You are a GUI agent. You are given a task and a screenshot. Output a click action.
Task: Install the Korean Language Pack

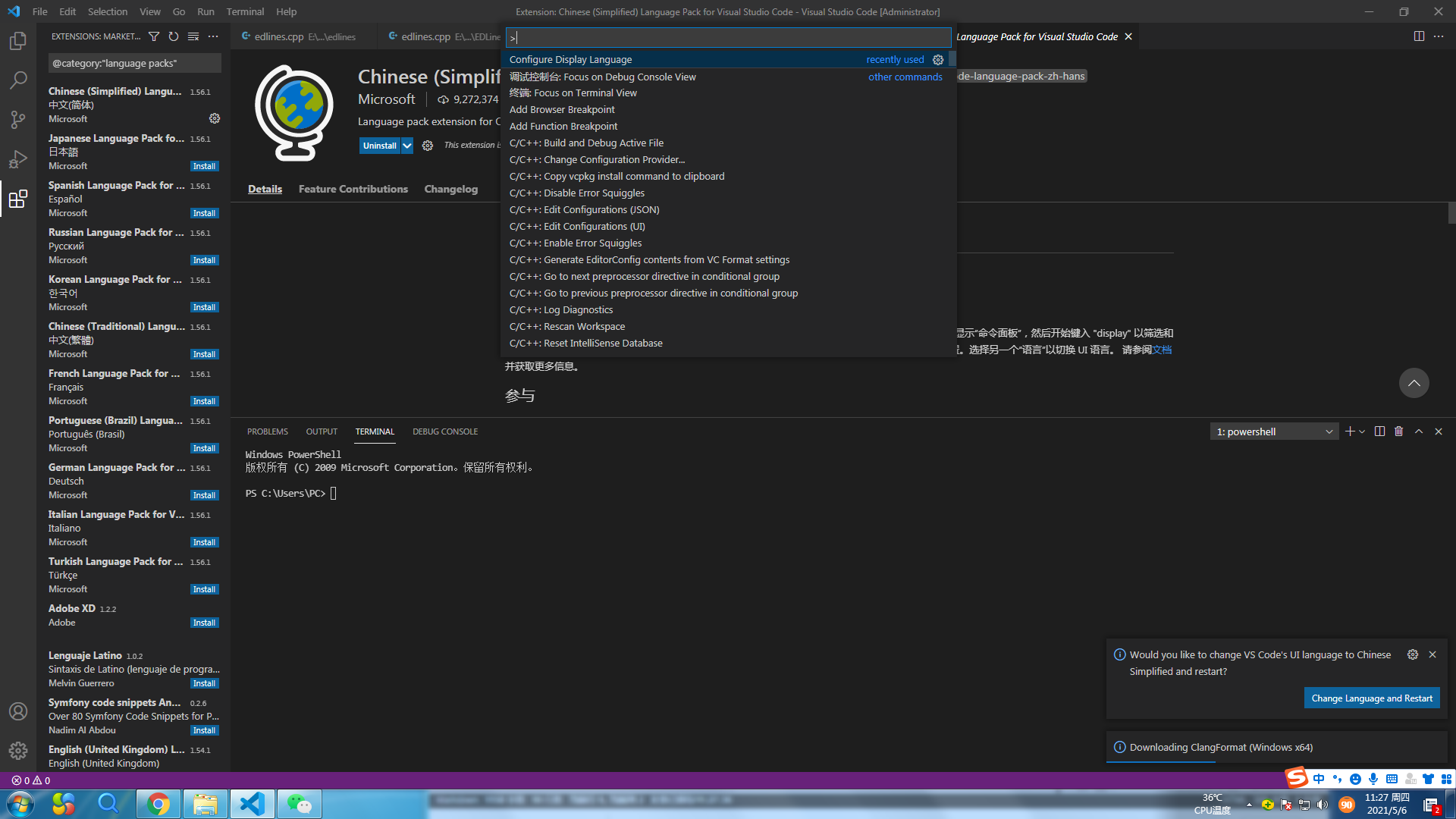(x=204, y=307)
